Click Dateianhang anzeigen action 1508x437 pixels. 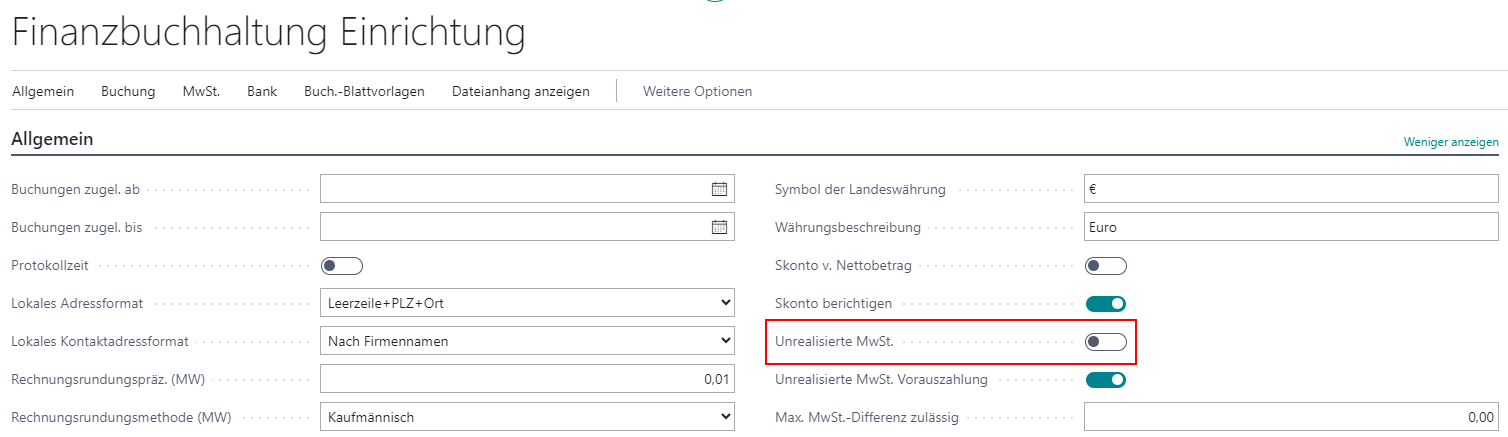pyautogui.click(x=520, y=92)
